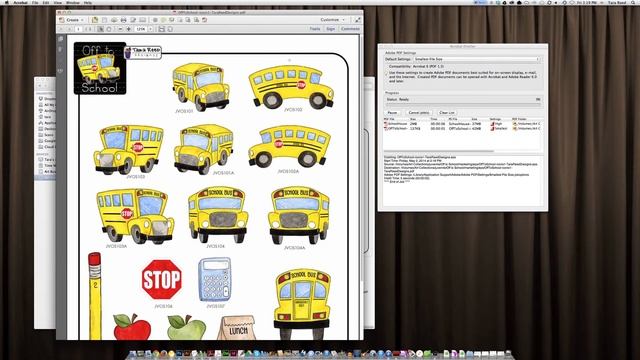Open the Comment pane in Acrobat
Screen dimensions: 640x360
pyautogui.click(x=350, y=29)
